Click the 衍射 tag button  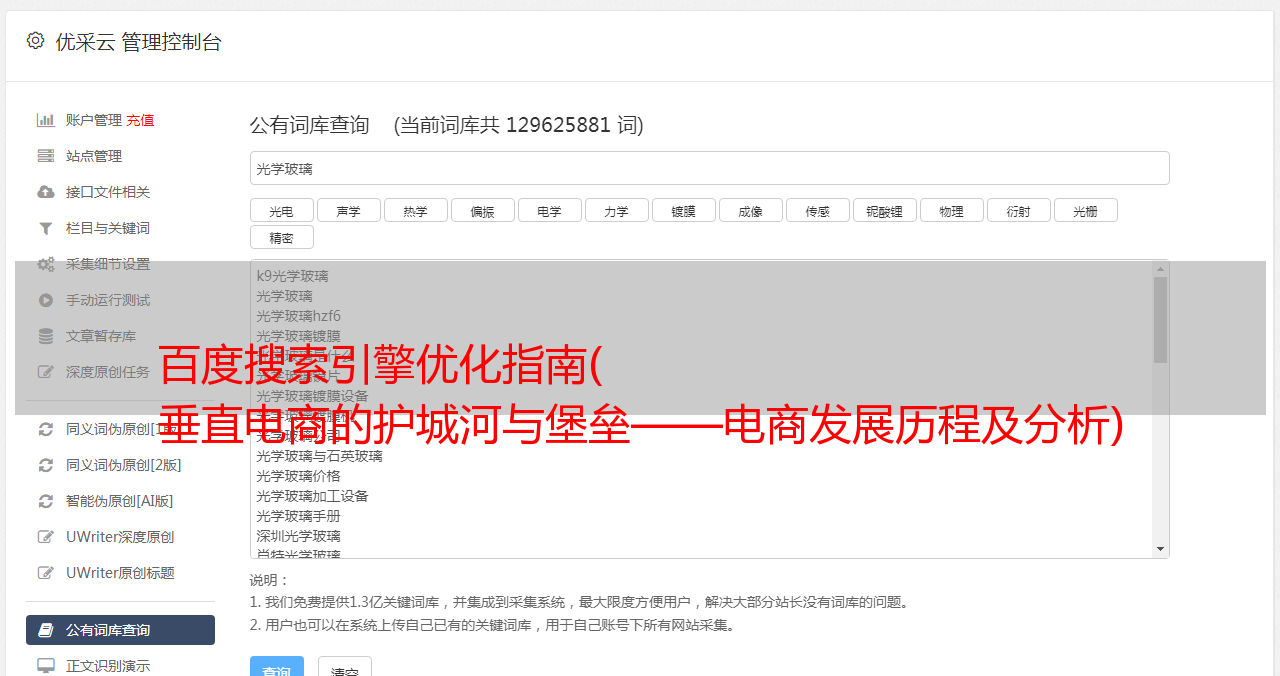[1018, 210]
